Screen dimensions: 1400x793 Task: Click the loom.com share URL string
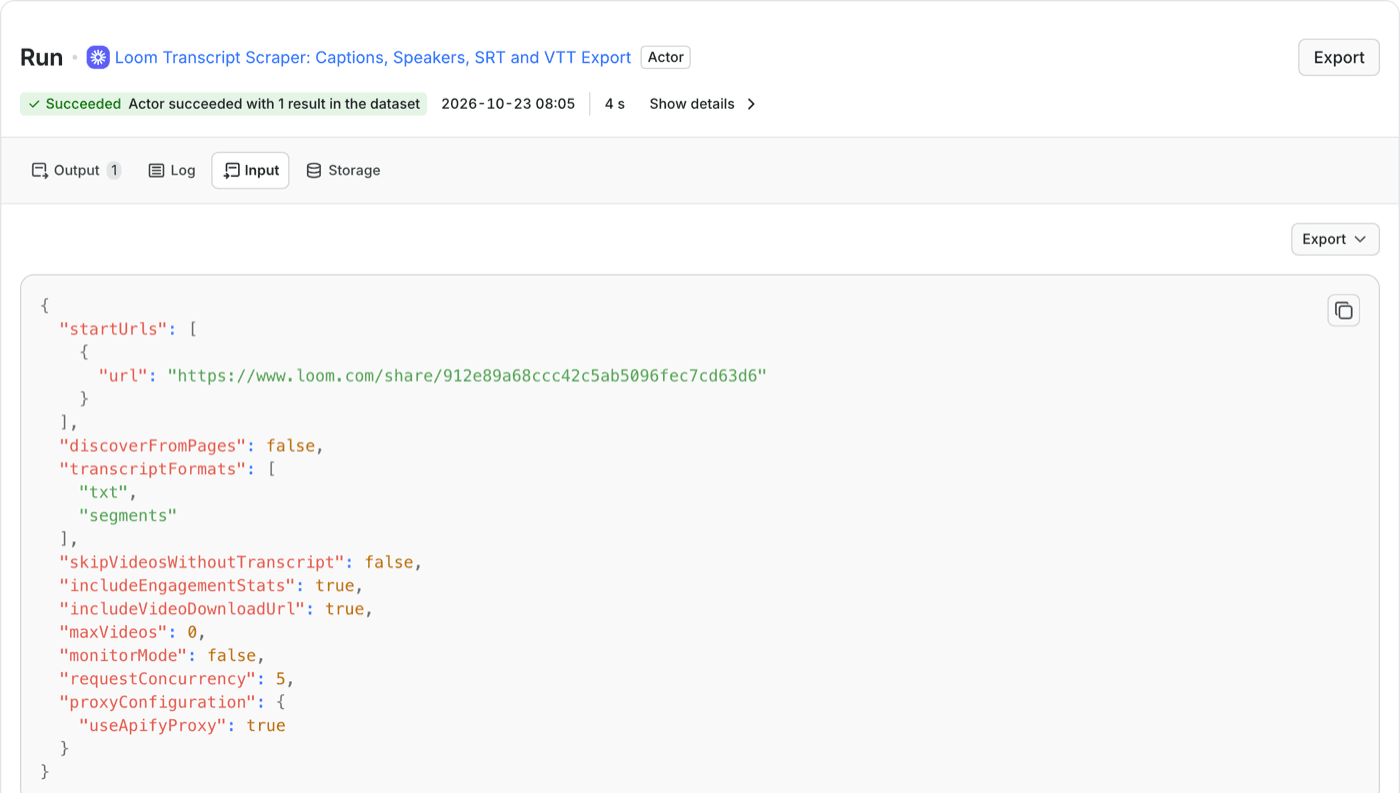coord(467,376)
